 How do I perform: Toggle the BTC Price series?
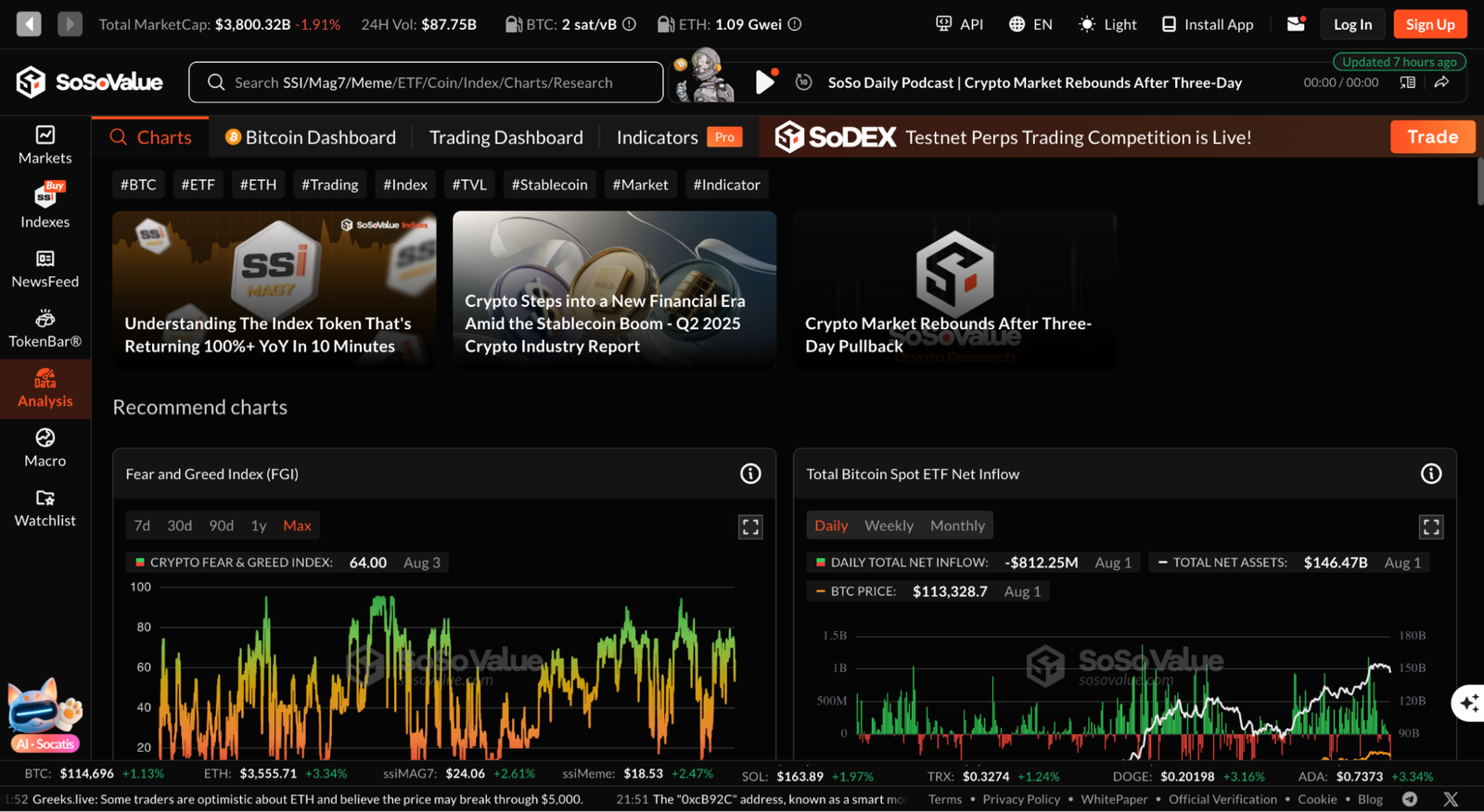(x=928, y=591)
